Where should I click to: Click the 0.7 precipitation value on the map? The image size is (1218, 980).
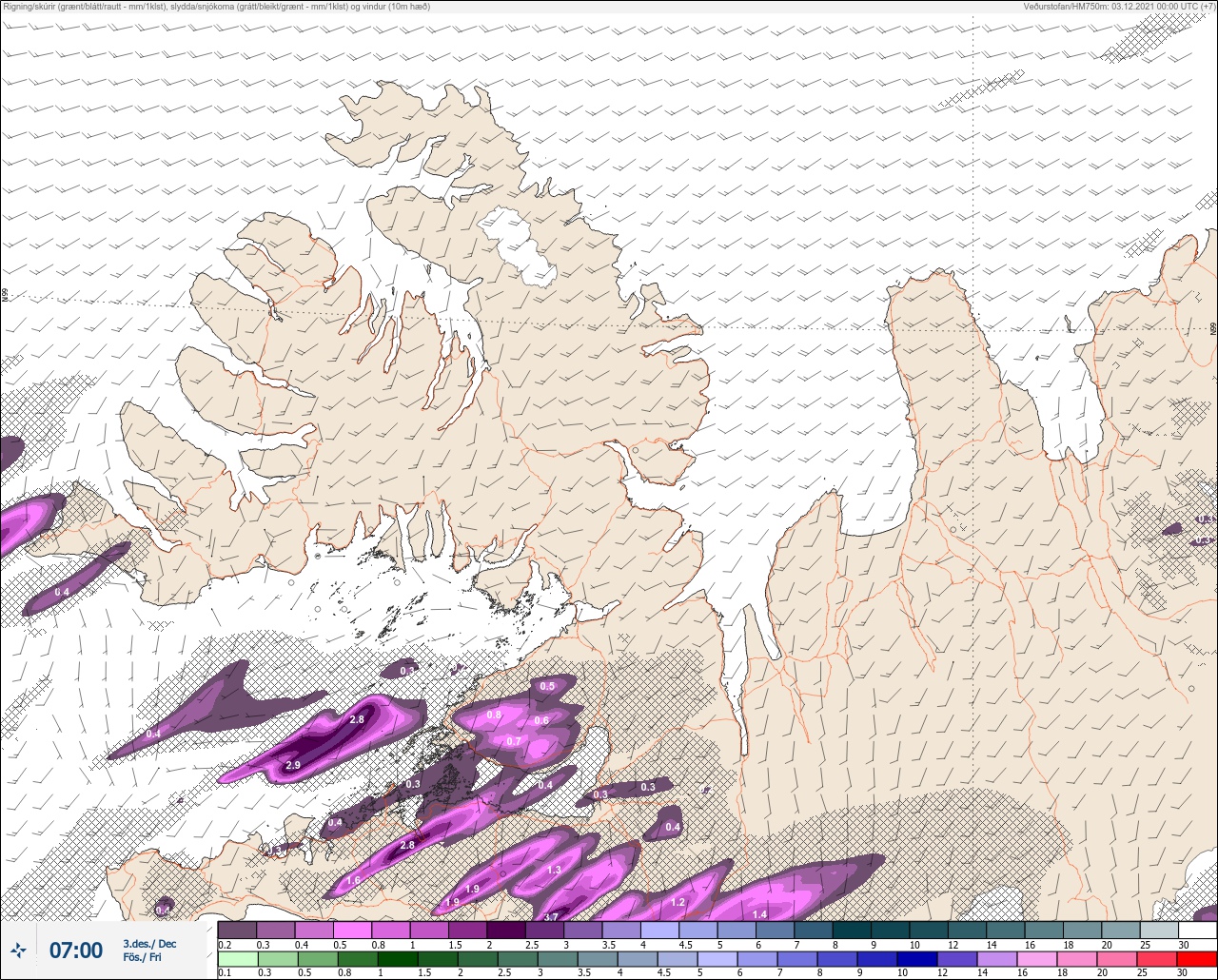(x=514, y=740)
